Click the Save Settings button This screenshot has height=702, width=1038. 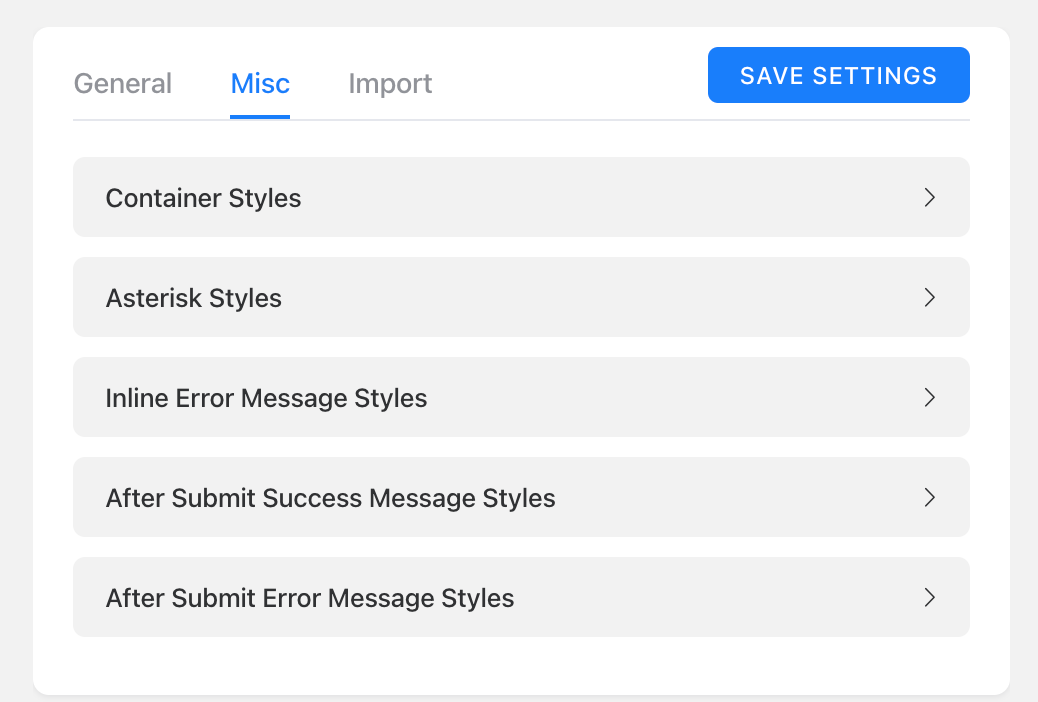(x=839, y=75)
